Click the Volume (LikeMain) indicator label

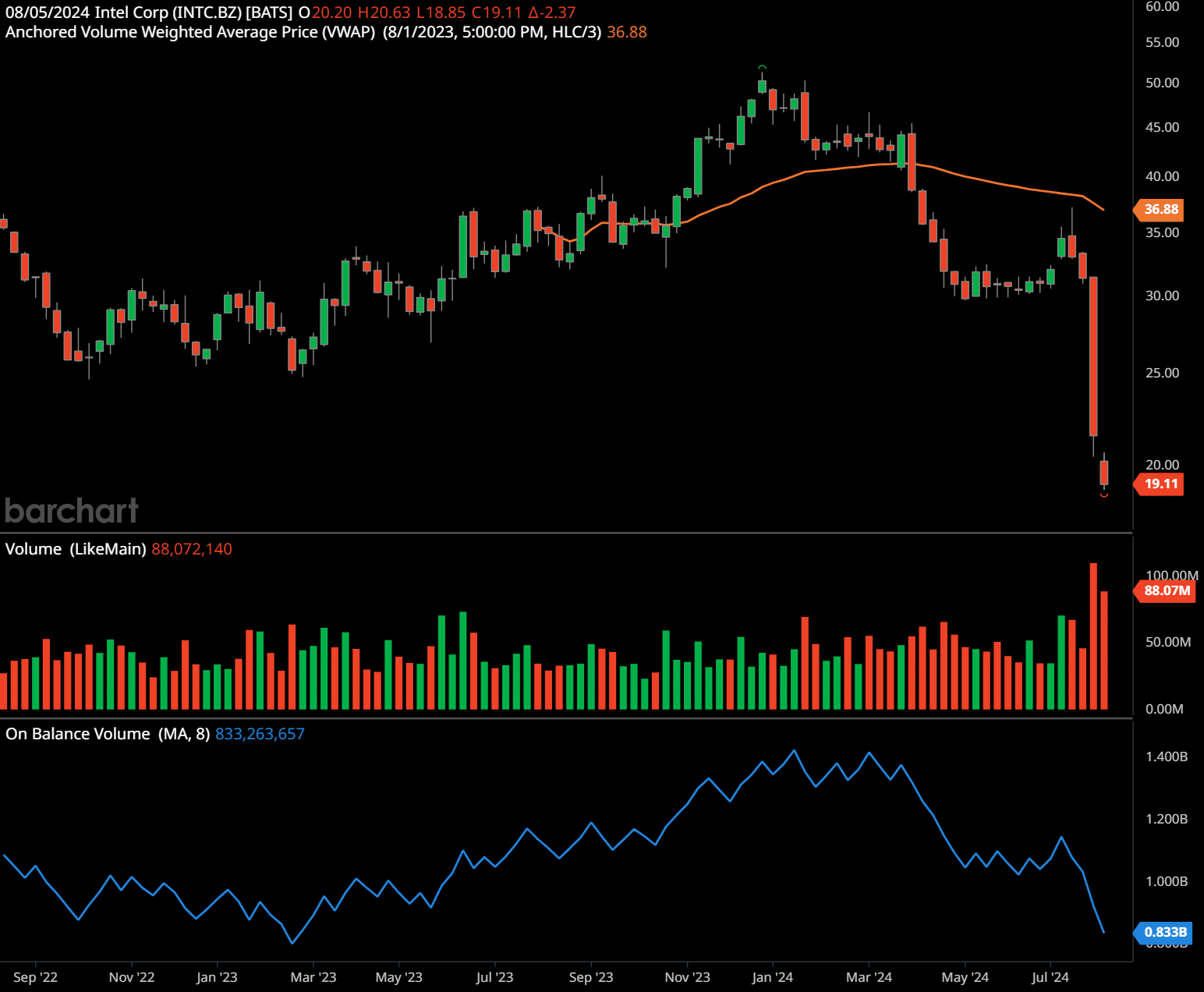(76, 549)
